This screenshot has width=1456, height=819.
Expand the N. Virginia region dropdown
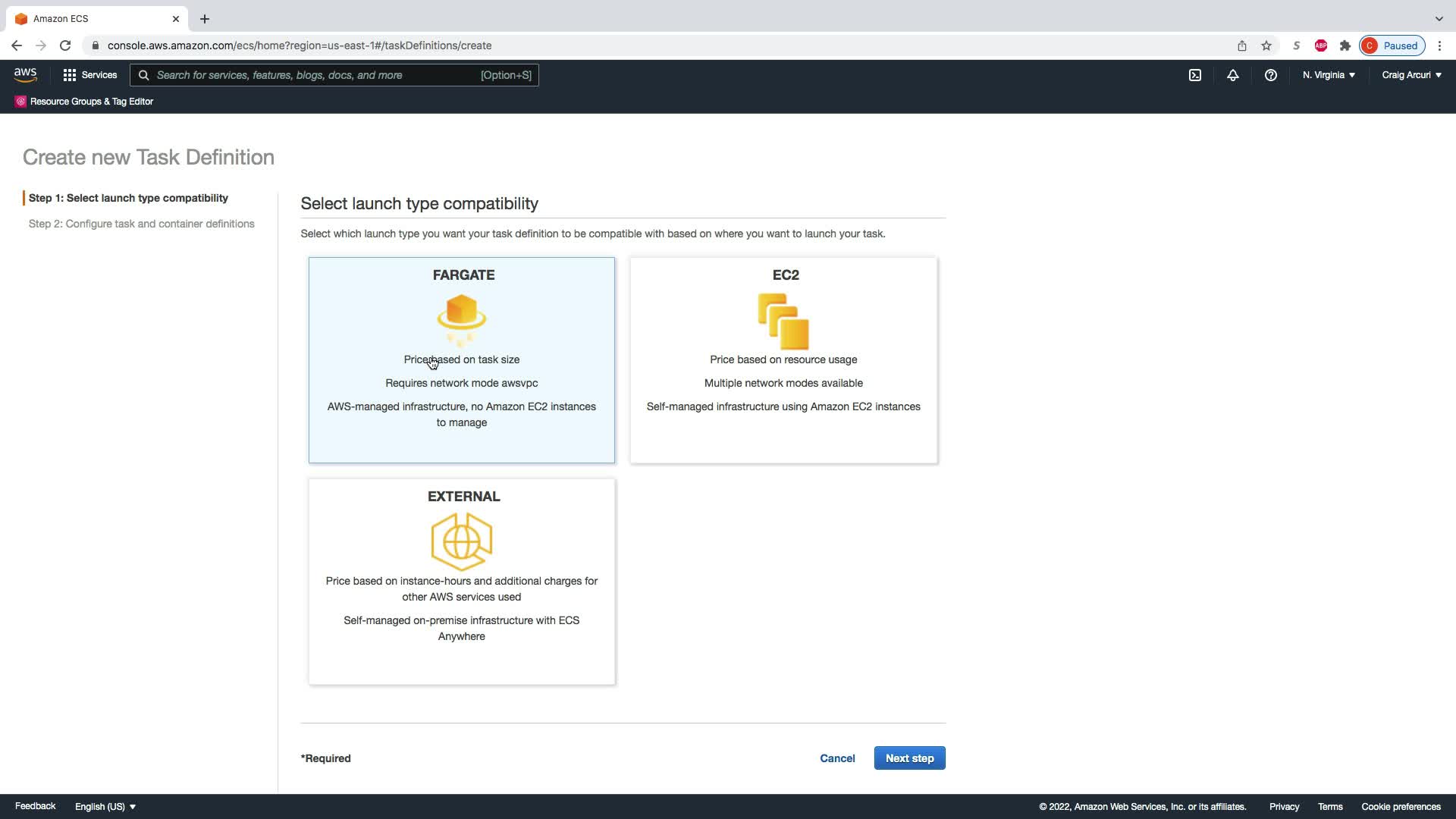tap(1329, 75)
